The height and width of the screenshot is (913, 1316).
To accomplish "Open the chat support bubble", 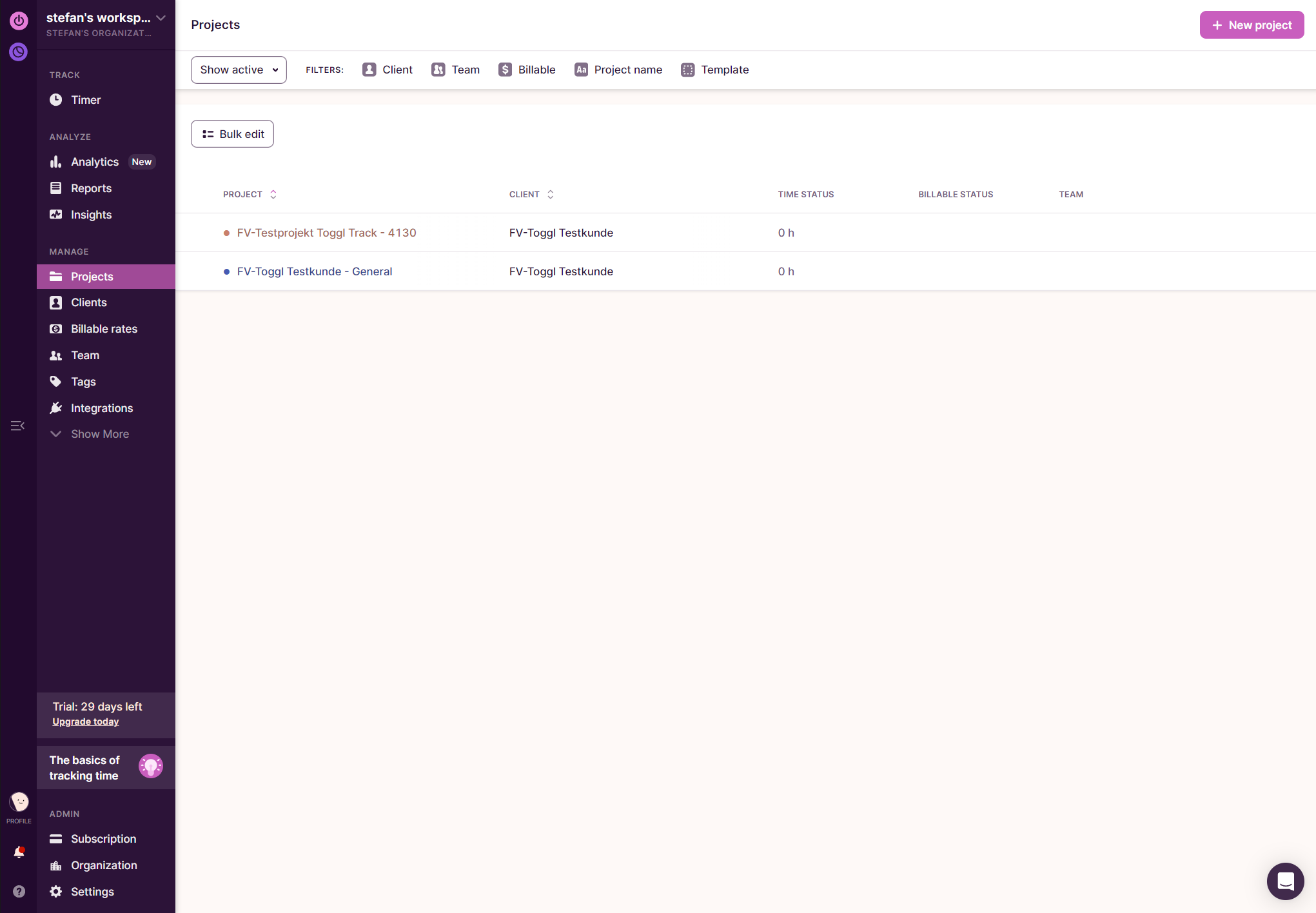I will coord(1285,881).
